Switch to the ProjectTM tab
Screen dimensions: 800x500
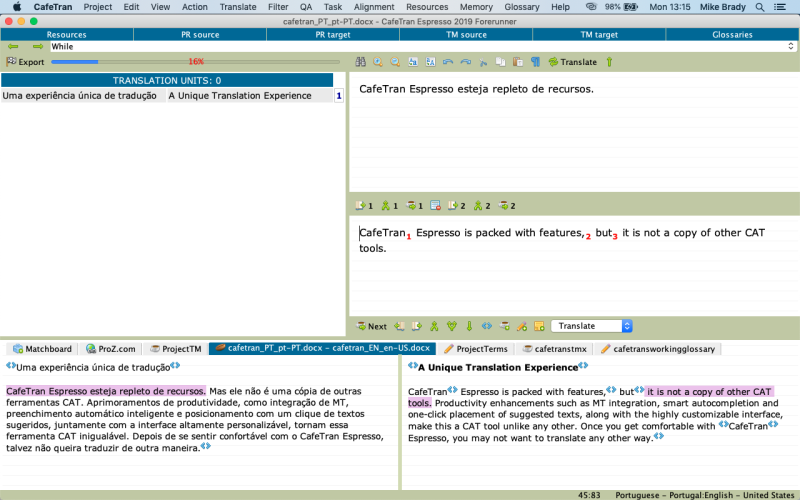pos(176,349)
